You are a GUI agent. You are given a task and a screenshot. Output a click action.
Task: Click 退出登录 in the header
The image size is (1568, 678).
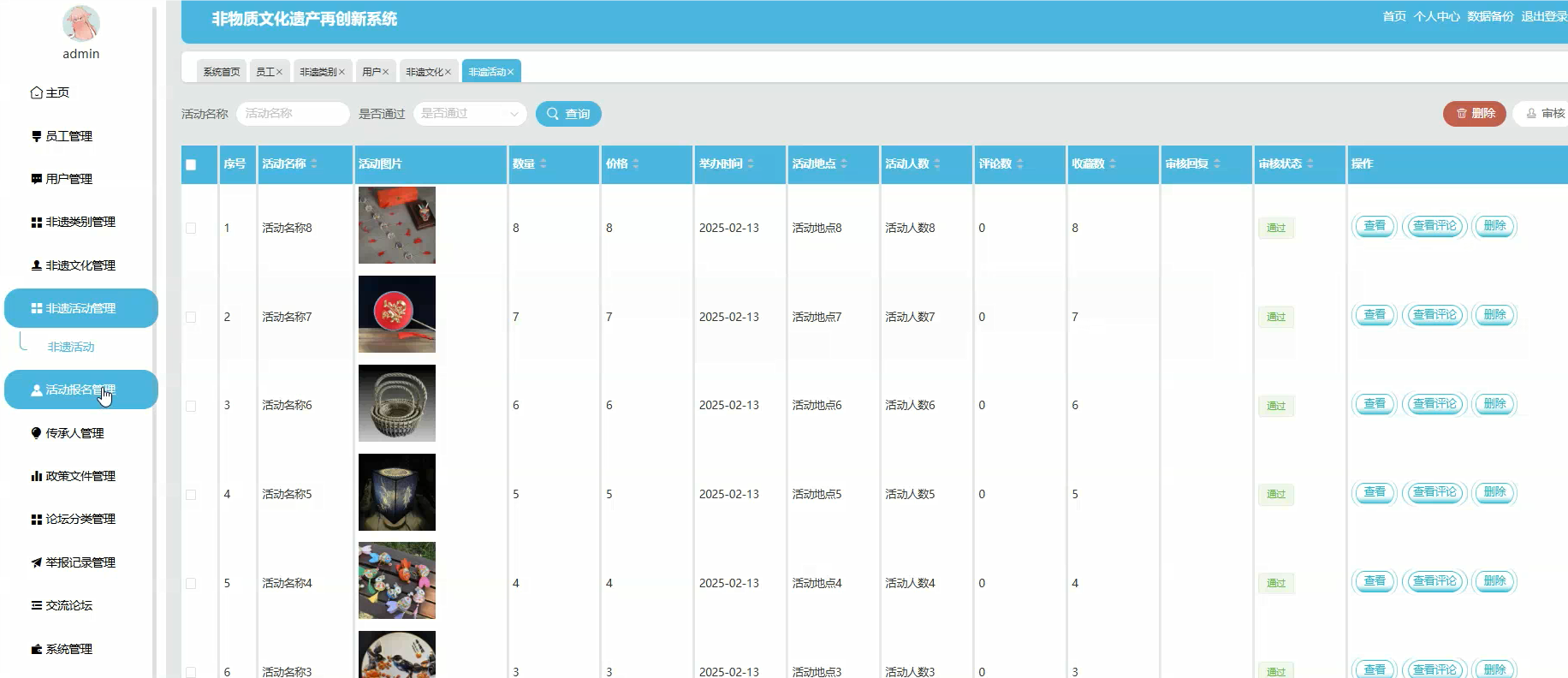point(1544,16)
